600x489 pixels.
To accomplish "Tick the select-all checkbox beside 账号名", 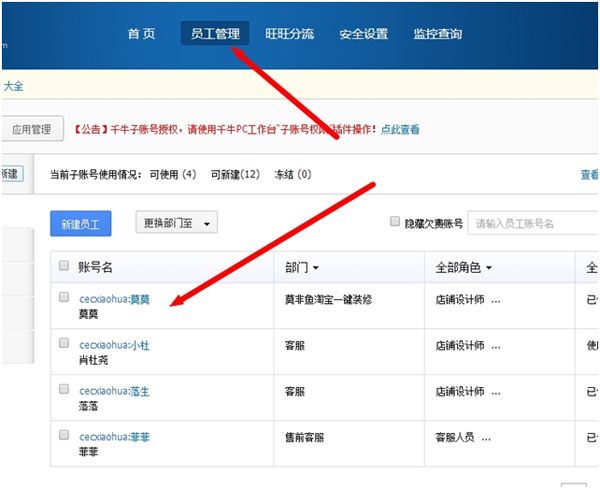I will 64,267.
